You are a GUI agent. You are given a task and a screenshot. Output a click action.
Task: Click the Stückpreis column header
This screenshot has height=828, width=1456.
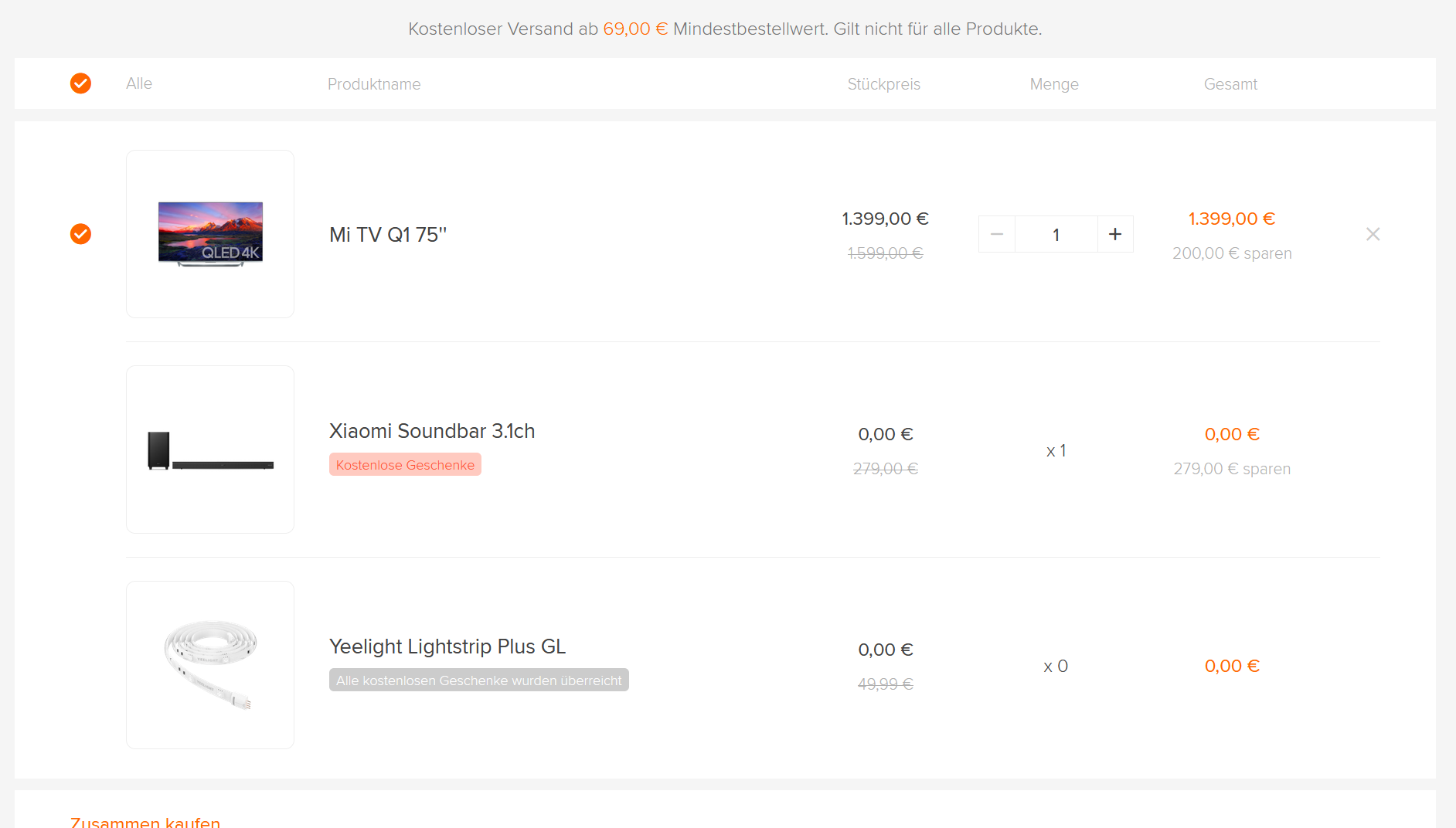click(883, 84)
